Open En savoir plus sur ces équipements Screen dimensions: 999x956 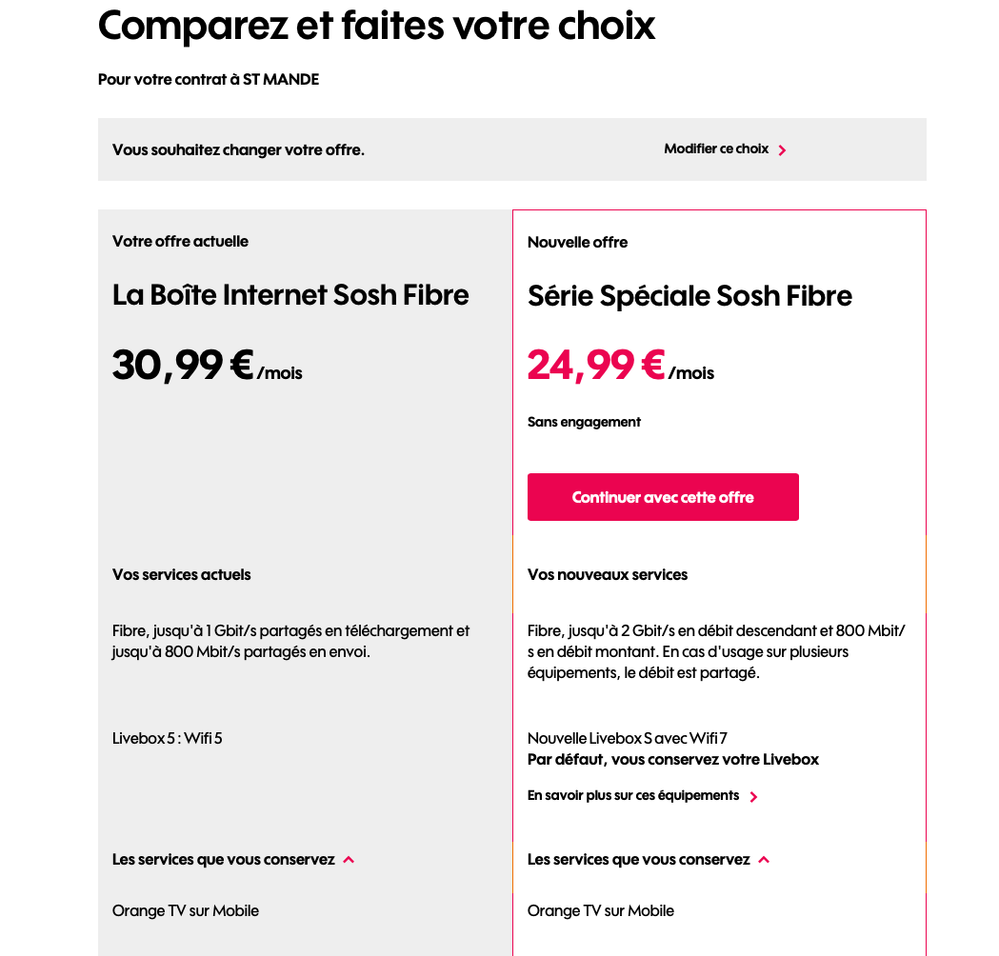tap(633, 796)
